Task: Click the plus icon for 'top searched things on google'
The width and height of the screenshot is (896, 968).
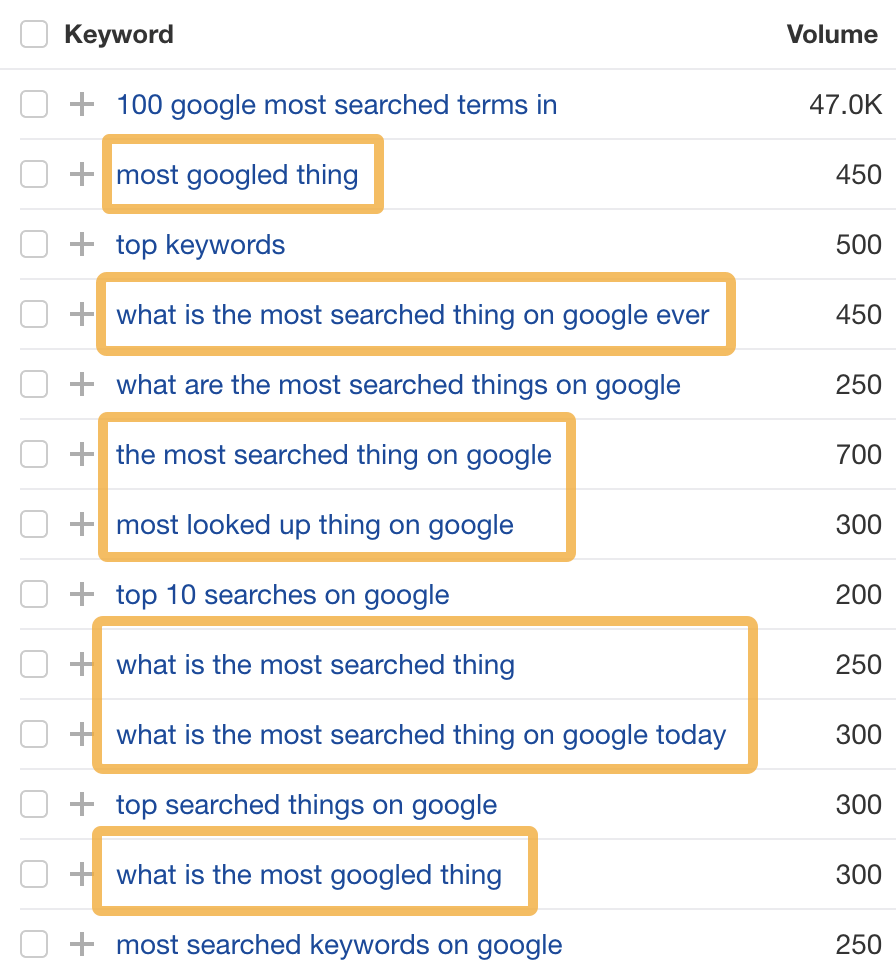Action: pyautogui.click(x=81, y=804)
